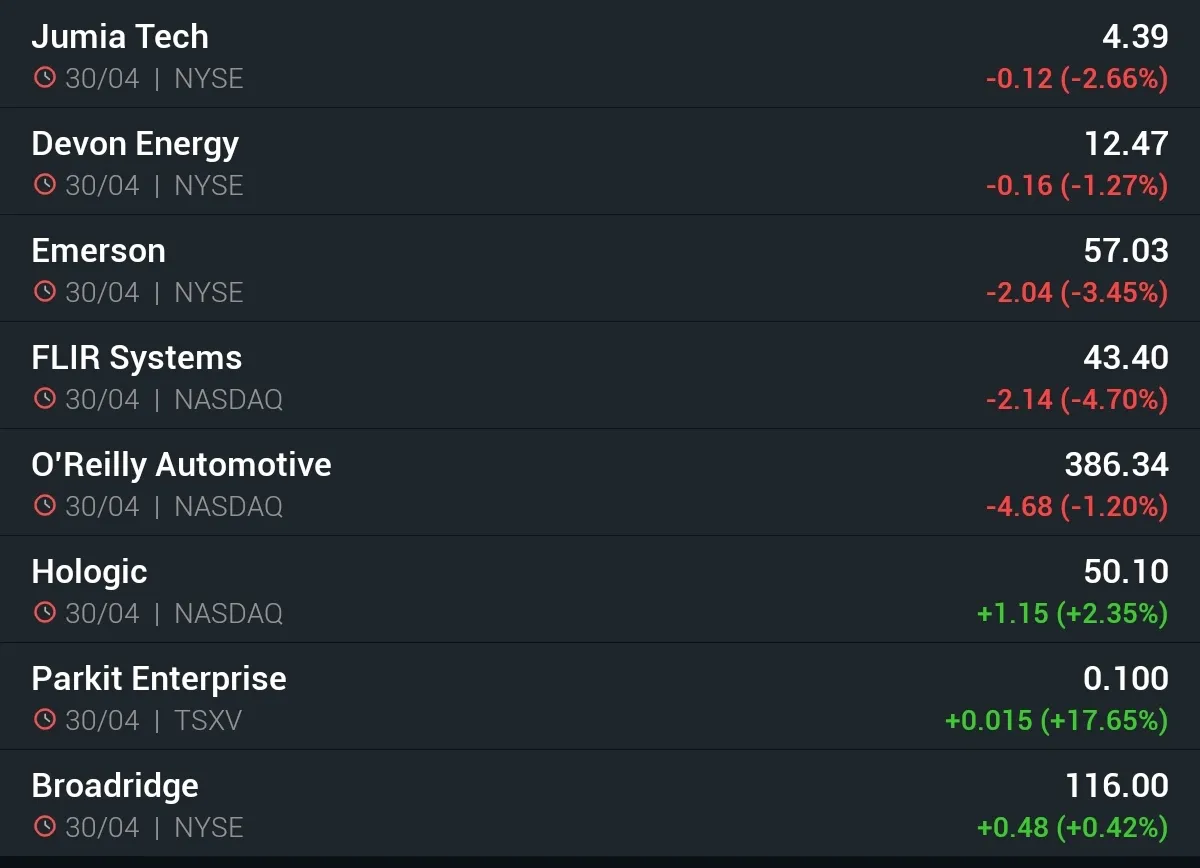Image resolution: width=1200 pixels, height=868 pixels.
Task: Click Hologic's +1.15 (+2.35%) change
Action: (x=1072, y=613)
